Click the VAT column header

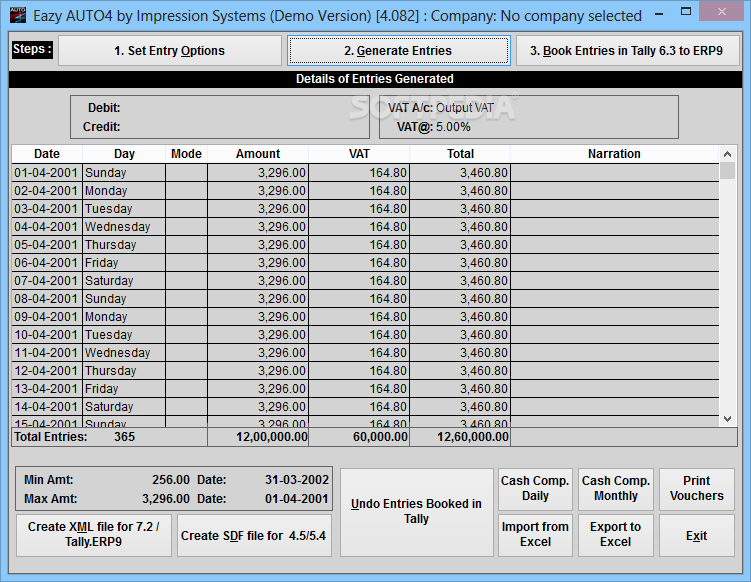pyautogui.click(x=359, y=154)
